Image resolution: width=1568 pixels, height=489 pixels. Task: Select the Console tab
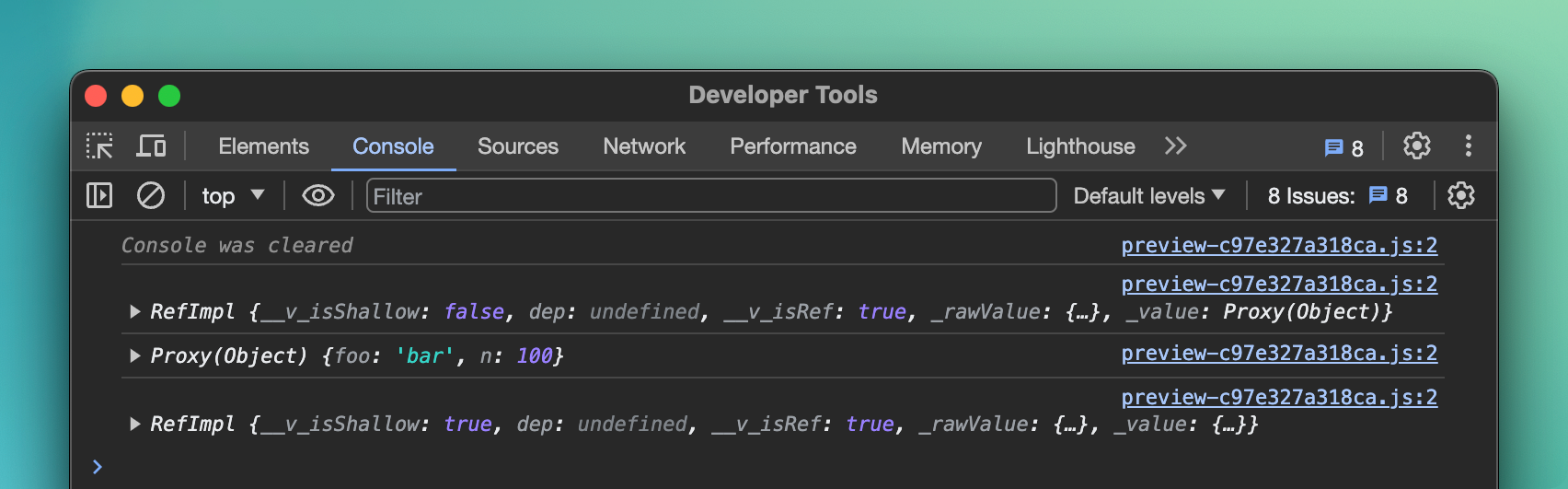point(393,146)
